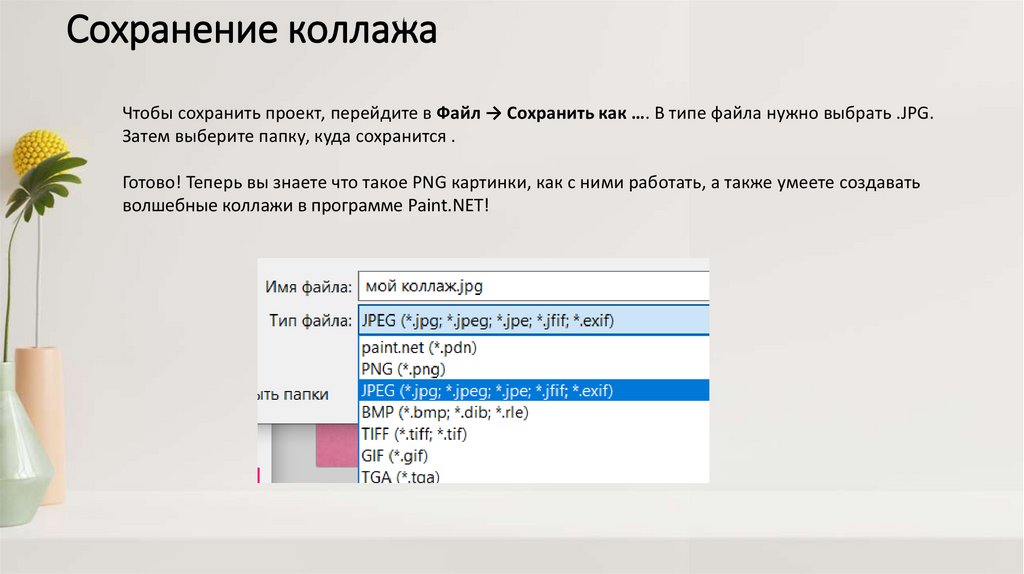Pick highlighted JPEG option in dropdown list
The width and height of the screenshot is (1024, 574).
coord(534,391)
